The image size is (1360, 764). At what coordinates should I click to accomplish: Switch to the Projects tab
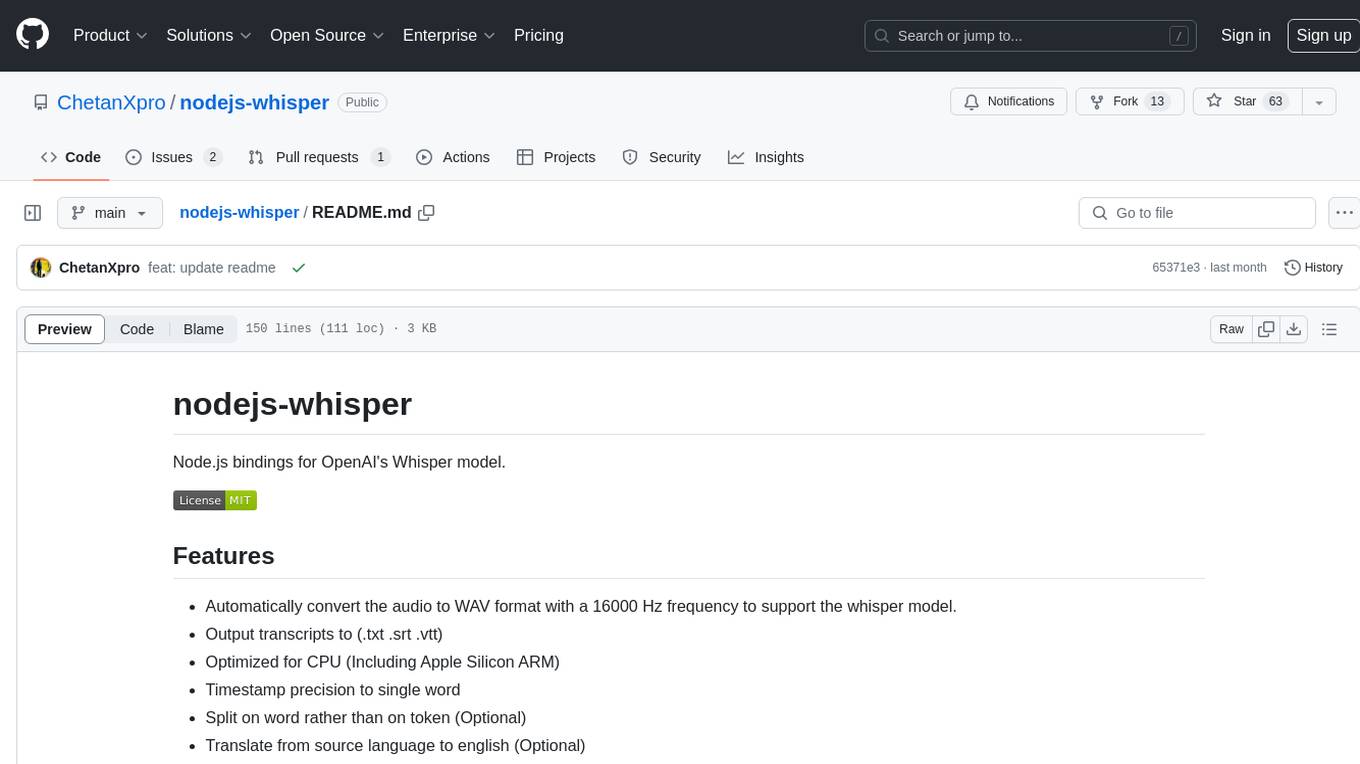click(556, 157)
